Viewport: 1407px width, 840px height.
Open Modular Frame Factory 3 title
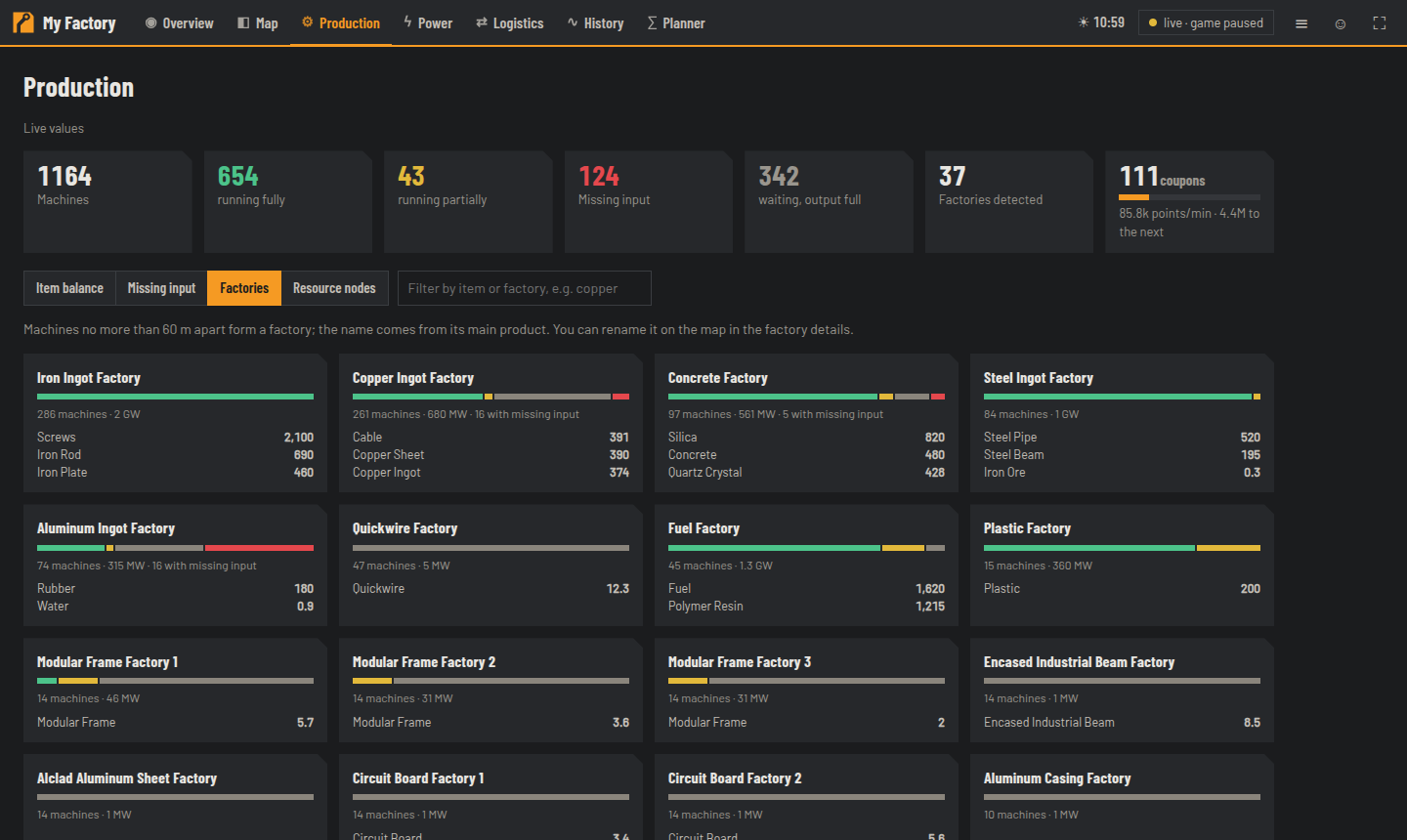tap(740, 662)
